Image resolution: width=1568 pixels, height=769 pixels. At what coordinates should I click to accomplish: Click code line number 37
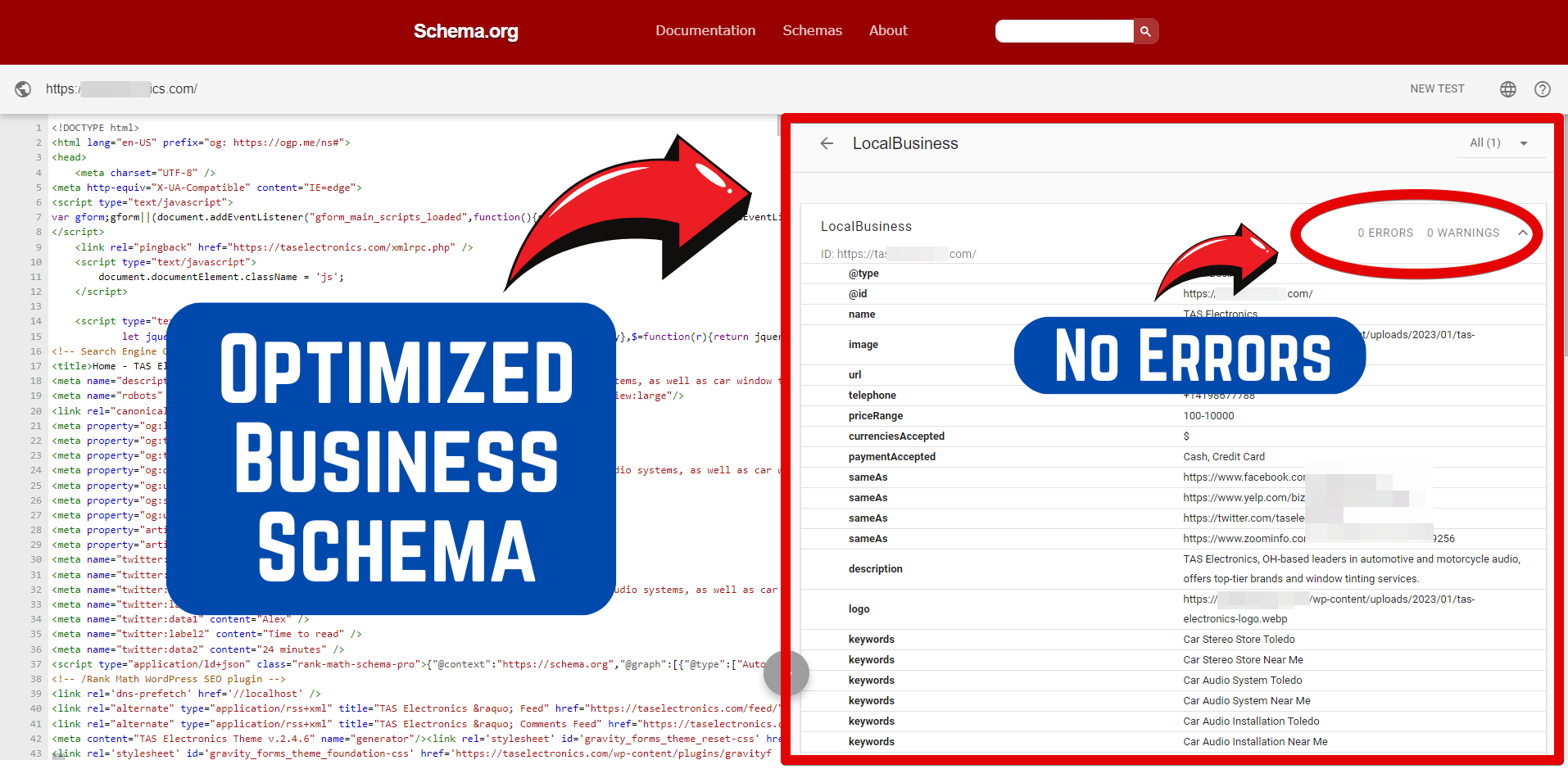(x=35, y=664)
